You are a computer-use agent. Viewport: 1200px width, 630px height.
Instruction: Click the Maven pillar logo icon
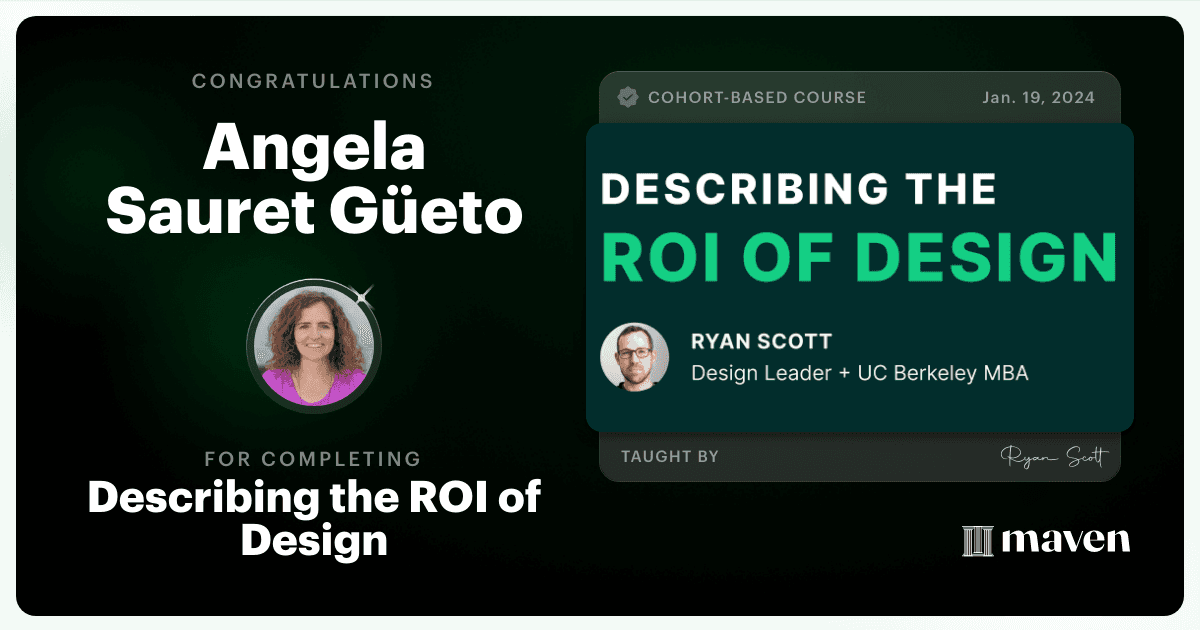977,540
